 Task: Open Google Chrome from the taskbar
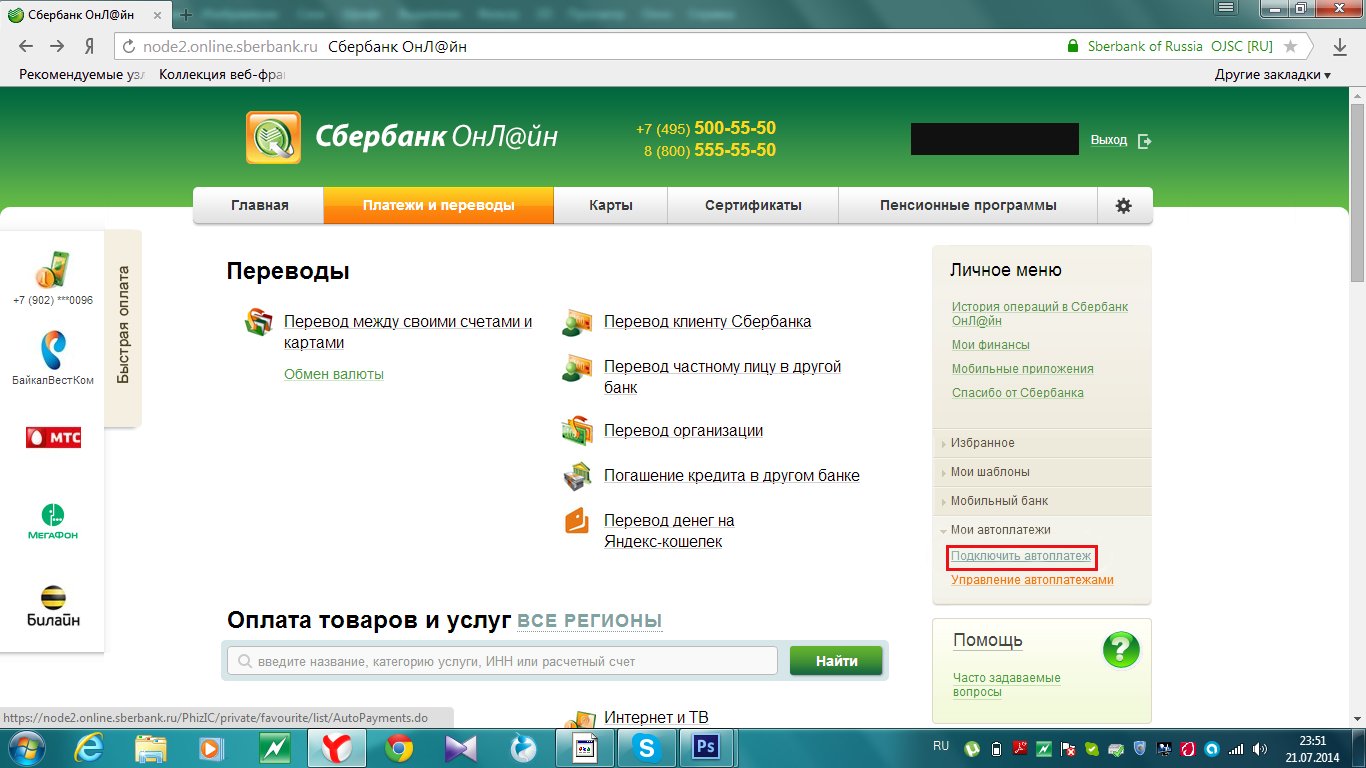point(399,748)
